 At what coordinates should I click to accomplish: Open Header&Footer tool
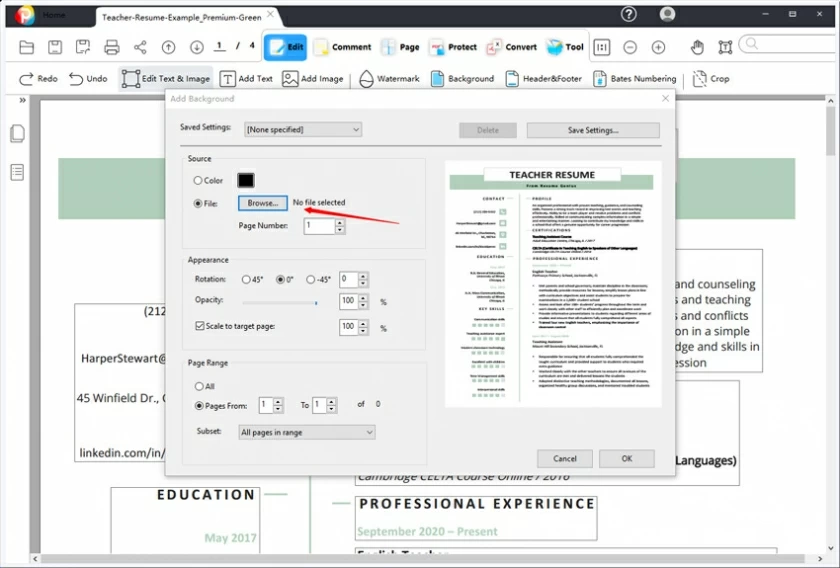544,79
